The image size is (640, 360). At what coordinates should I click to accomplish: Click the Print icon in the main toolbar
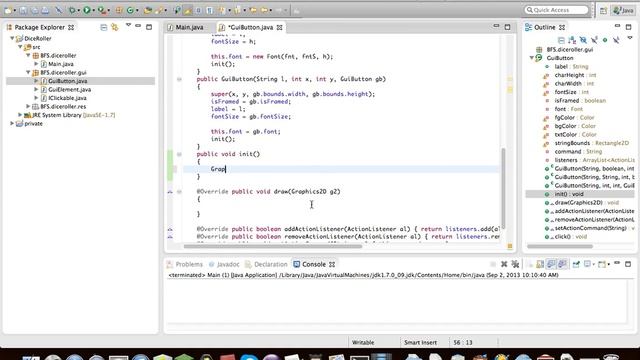pos(45,10)
